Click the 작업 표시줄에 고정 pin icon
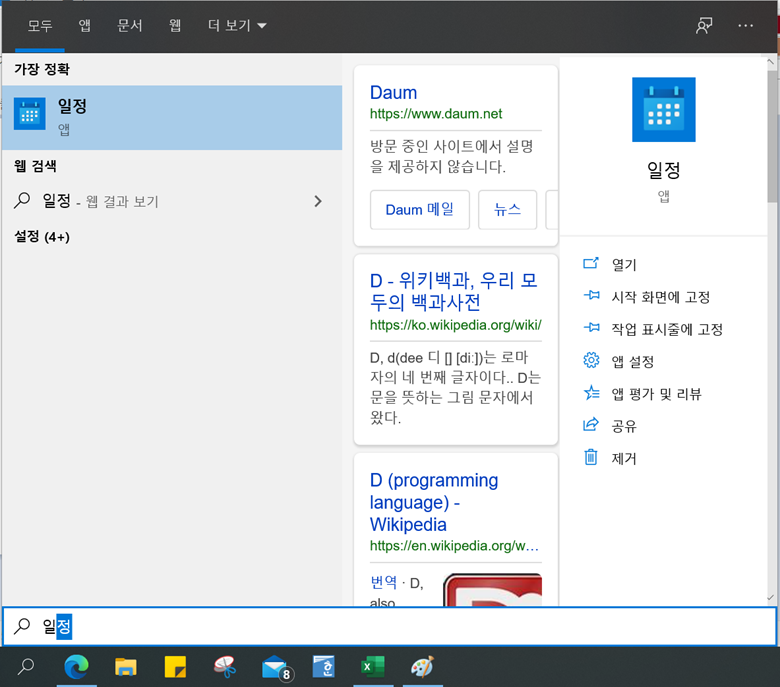 coord(591,327)
